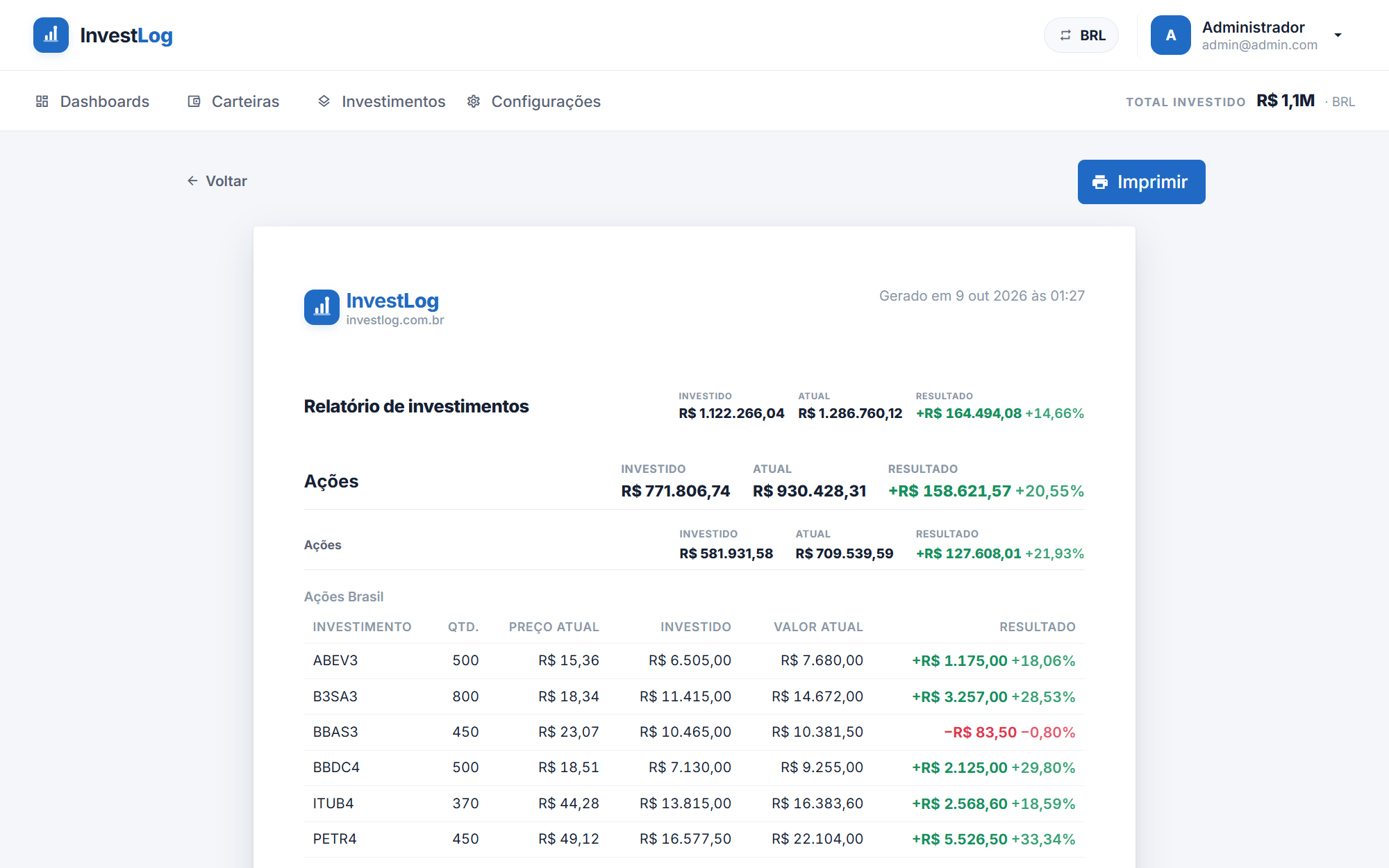Screen dimensions: 1389x868
Task: Click the 'R$ 771.806,74' Ações invested value
Action: [x=676, y=491]
